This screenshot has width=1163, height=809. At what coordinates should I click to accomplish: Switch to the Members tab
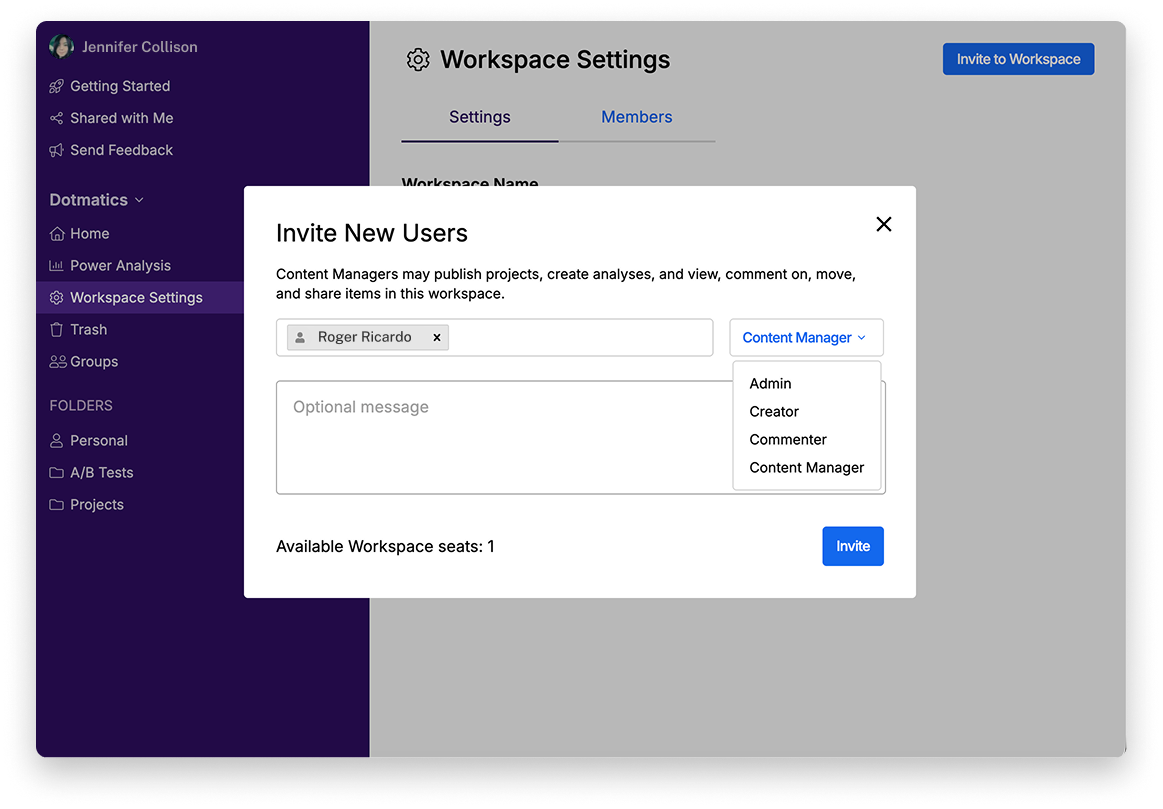[x=636, y=117]
